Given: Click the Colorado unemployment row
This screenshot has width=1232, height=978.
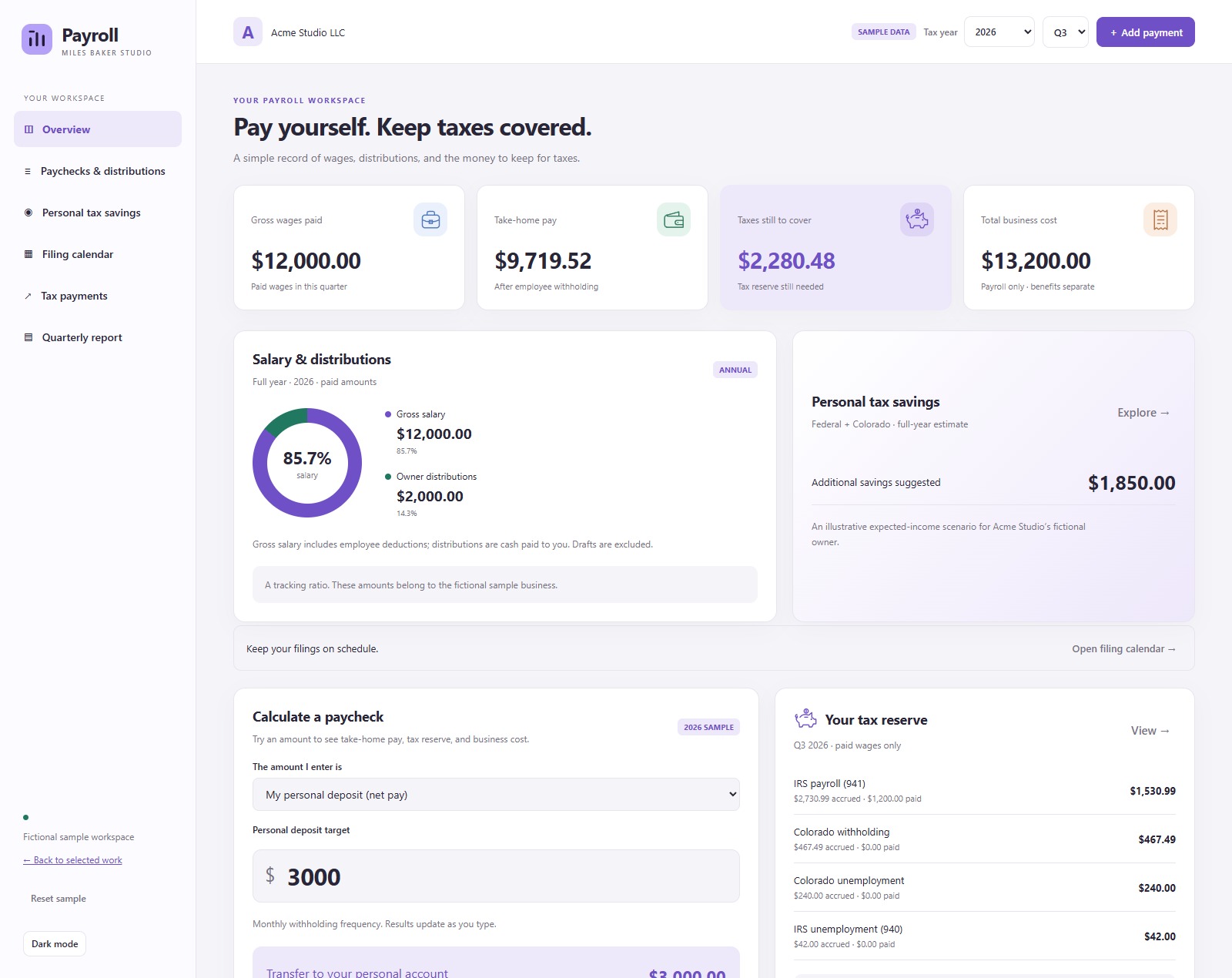Looking at the screenshot, I should pyautogui.click(x=985, y=888).
